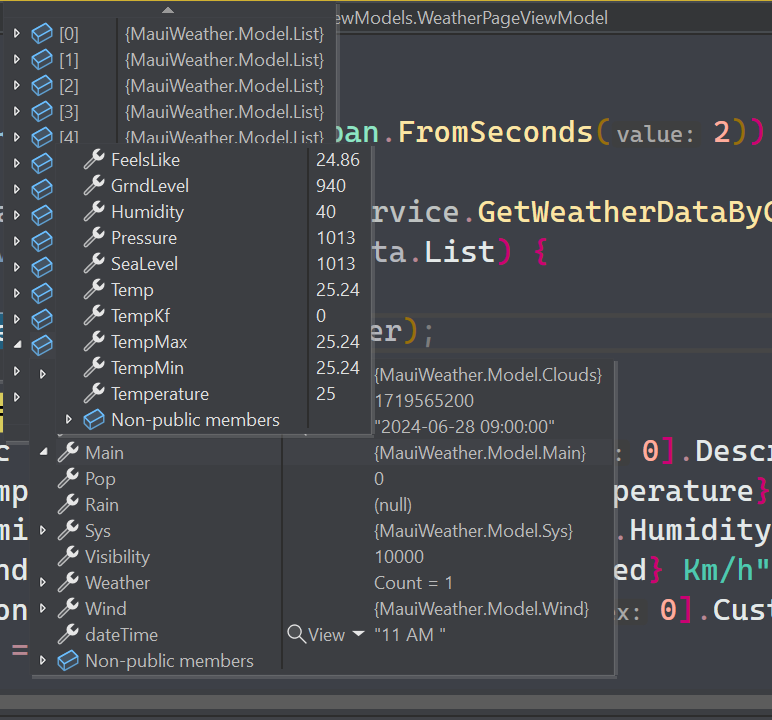
Task: Click the WeatherPageViewModel text in header
Action: [x=512, y=18]
